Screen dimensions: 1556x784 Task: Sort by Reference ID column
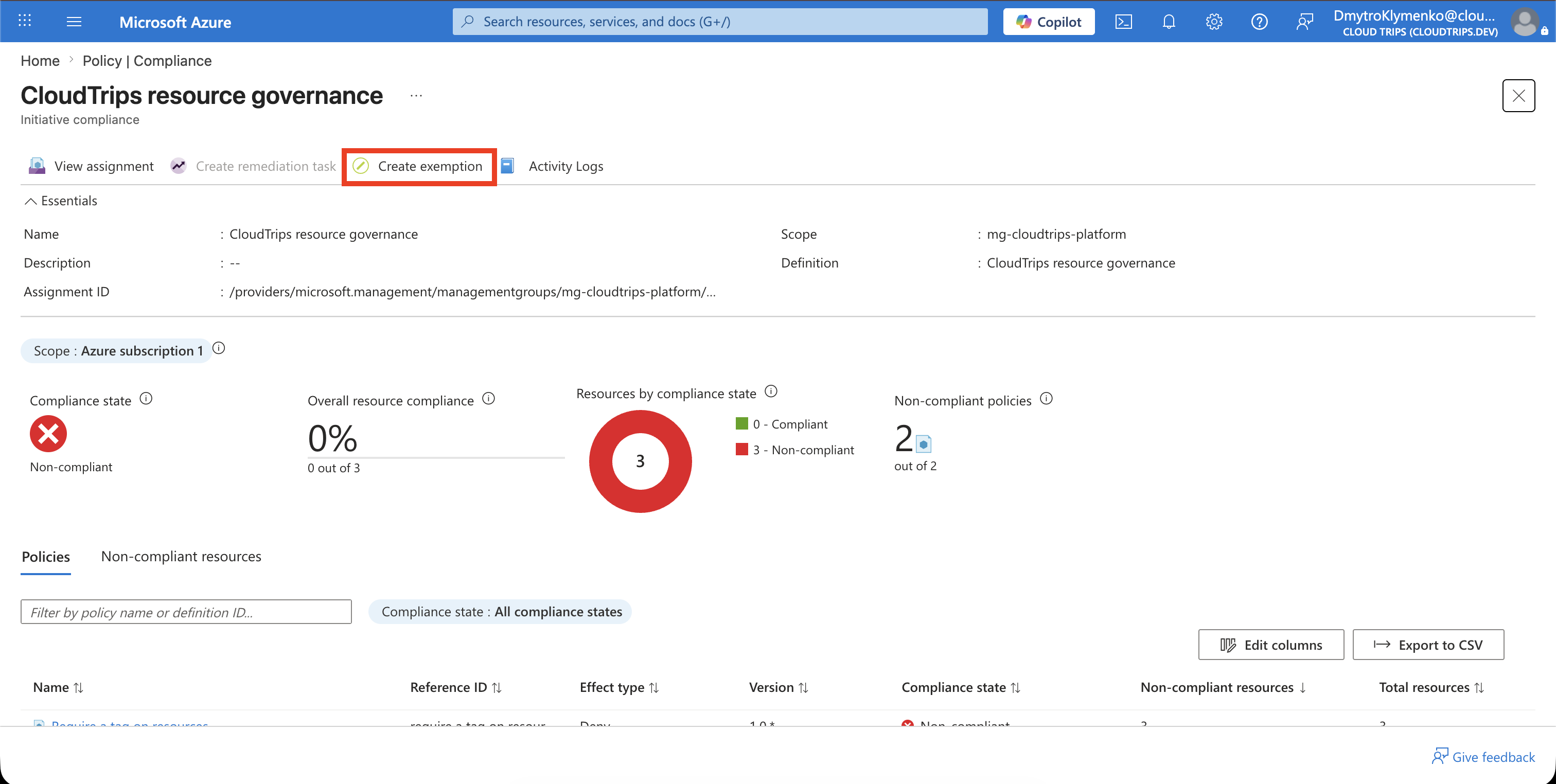pyautogui.click(x=456, y=687)
